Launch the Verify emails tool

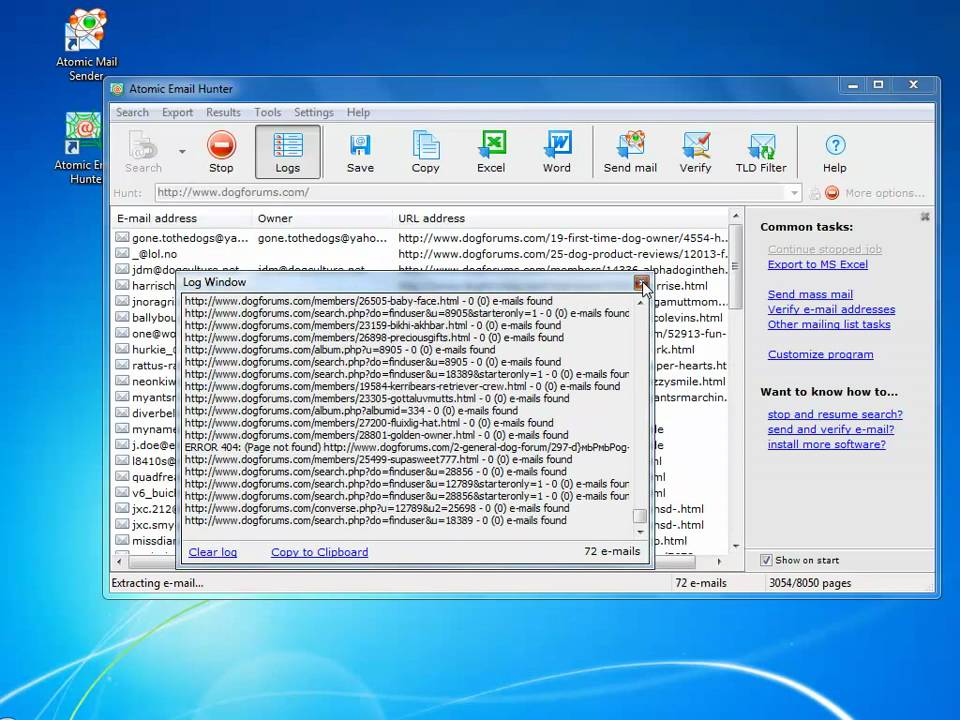coord(696,152)
